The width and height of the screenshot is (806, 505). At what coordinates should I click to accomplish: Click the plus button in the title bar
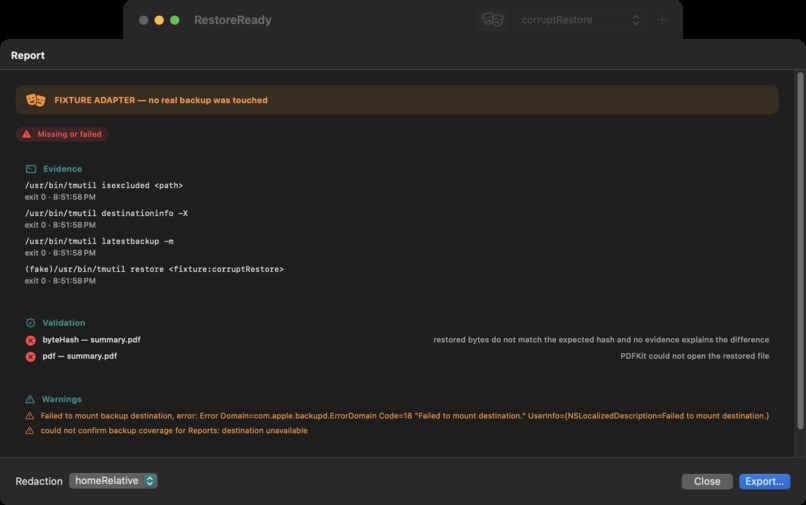[x=662, y=20]
